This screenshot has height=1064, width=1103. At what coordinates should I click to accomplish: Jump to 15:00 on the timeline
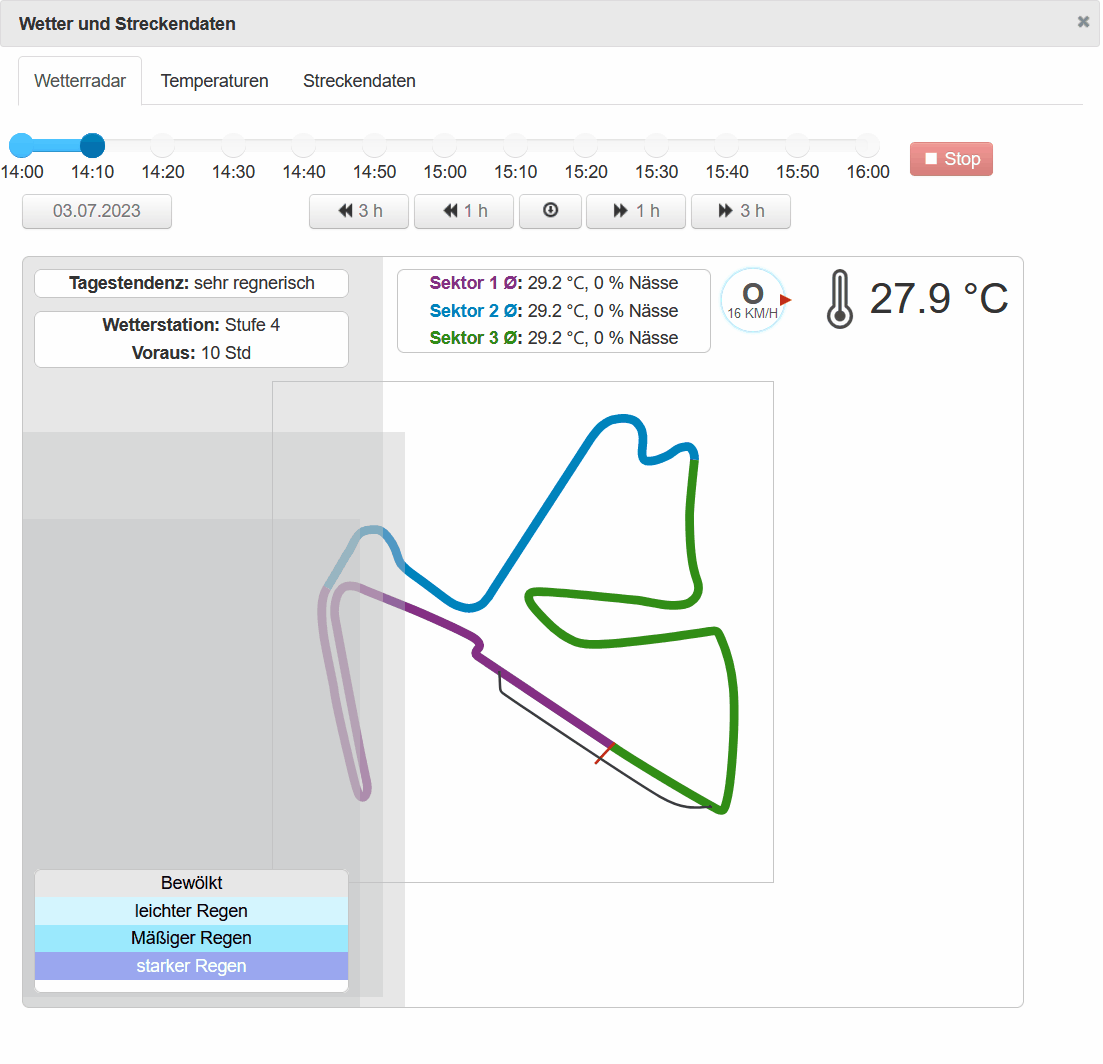pos(445,146)
